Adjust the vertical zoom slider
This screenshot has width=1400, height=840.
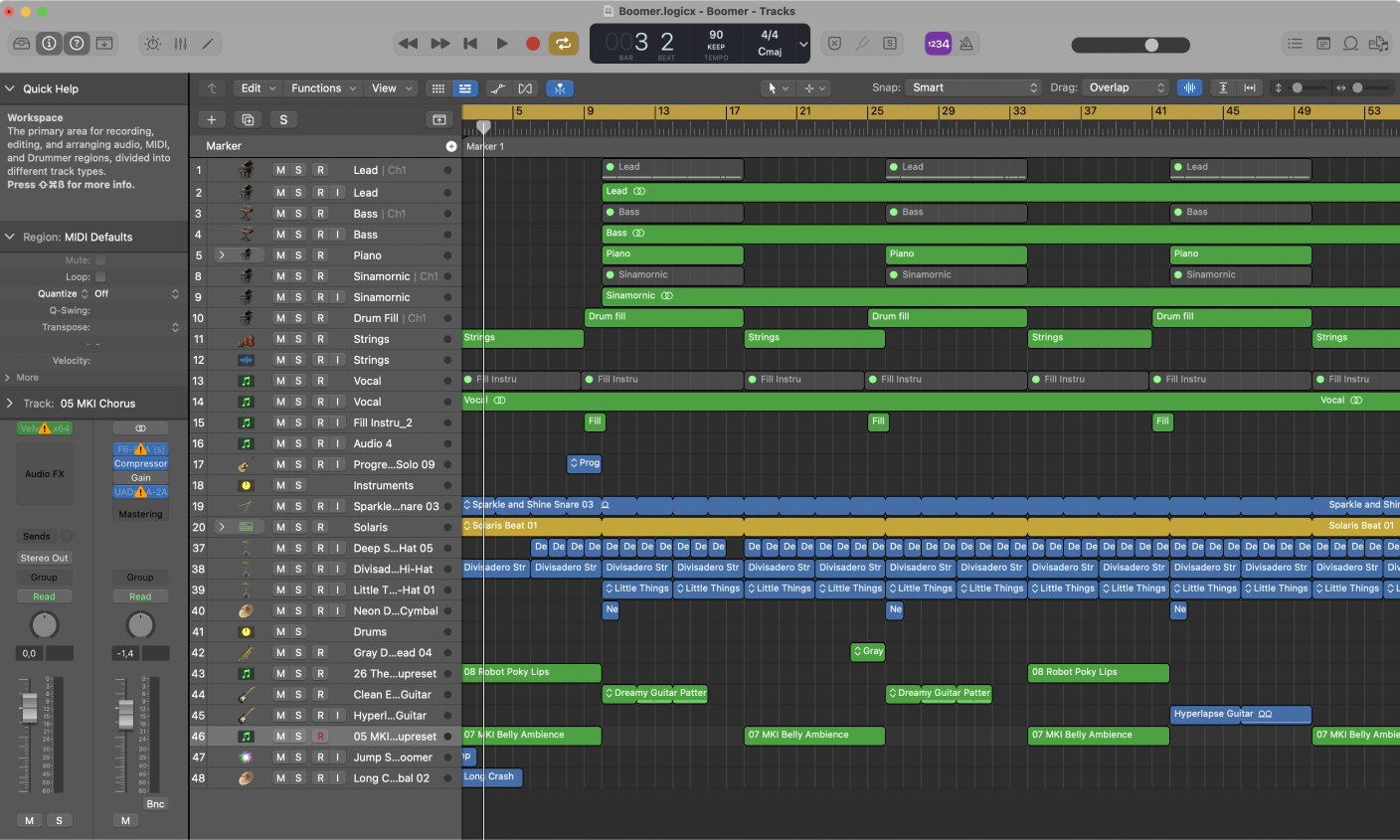click(x=1297, y=87)
